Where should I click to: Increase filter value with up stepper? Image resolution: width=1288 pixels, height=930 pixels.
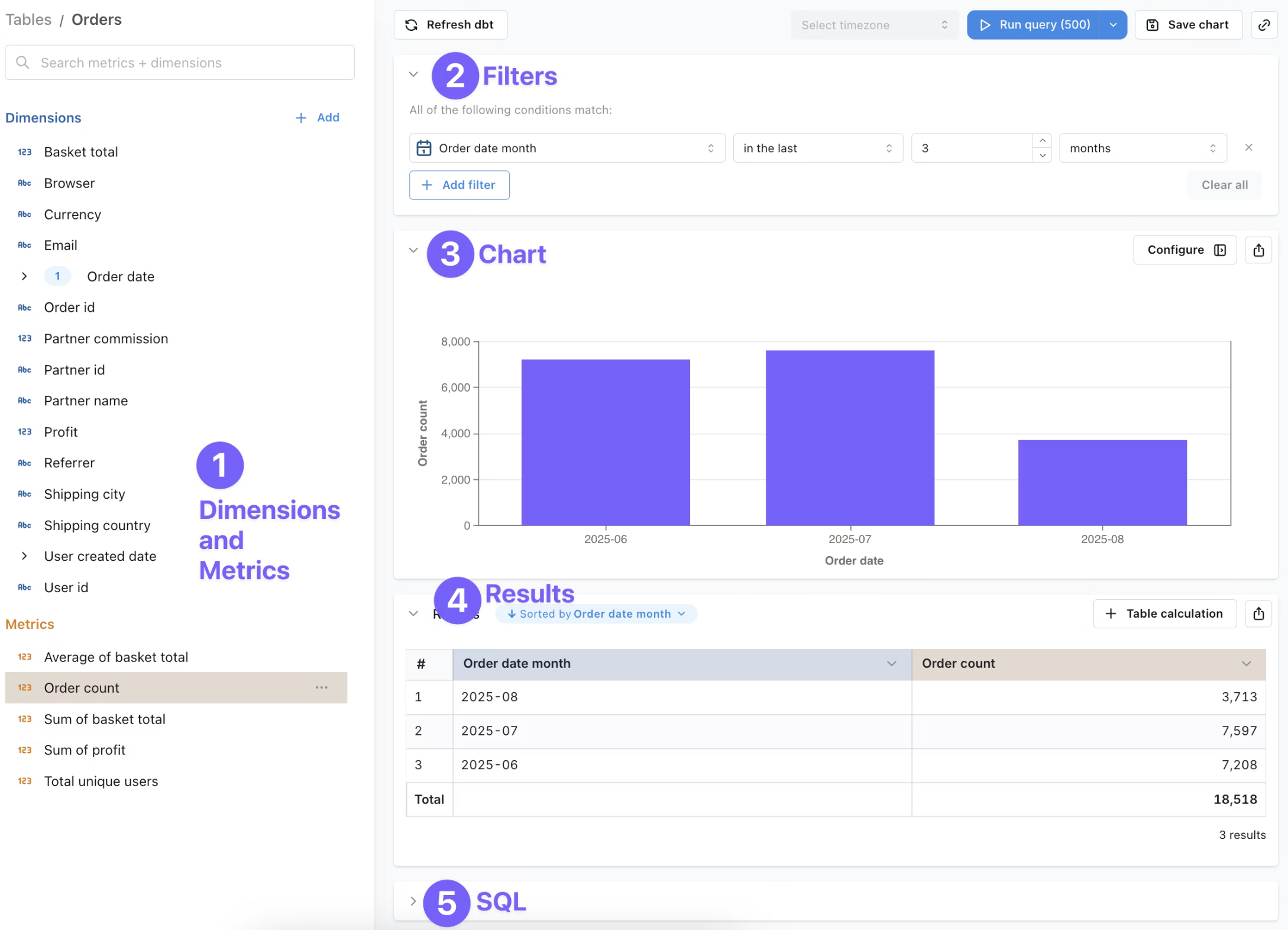[1042, 141]
